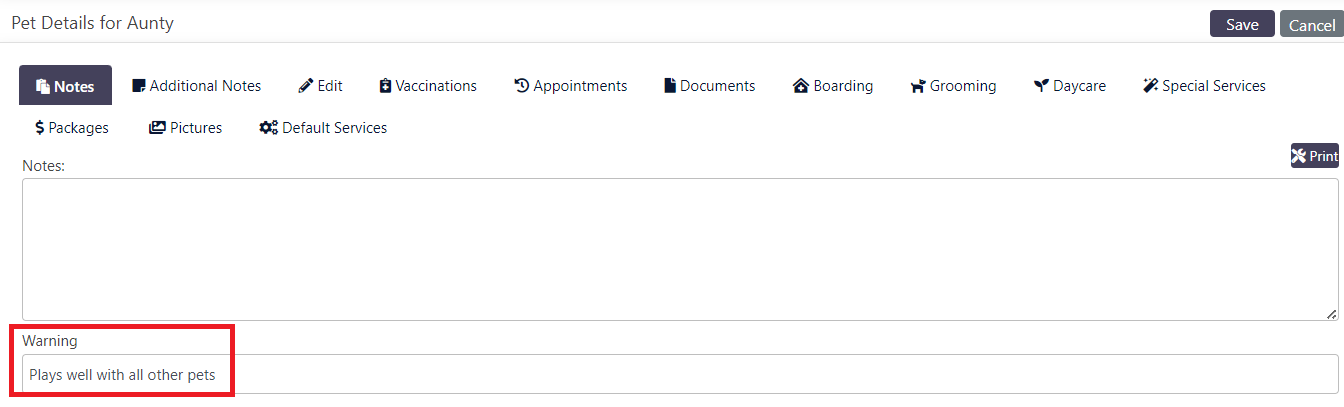The image size is (1344, 407).
Task: Open the Pictures photo icon
Action: (157, 128)
